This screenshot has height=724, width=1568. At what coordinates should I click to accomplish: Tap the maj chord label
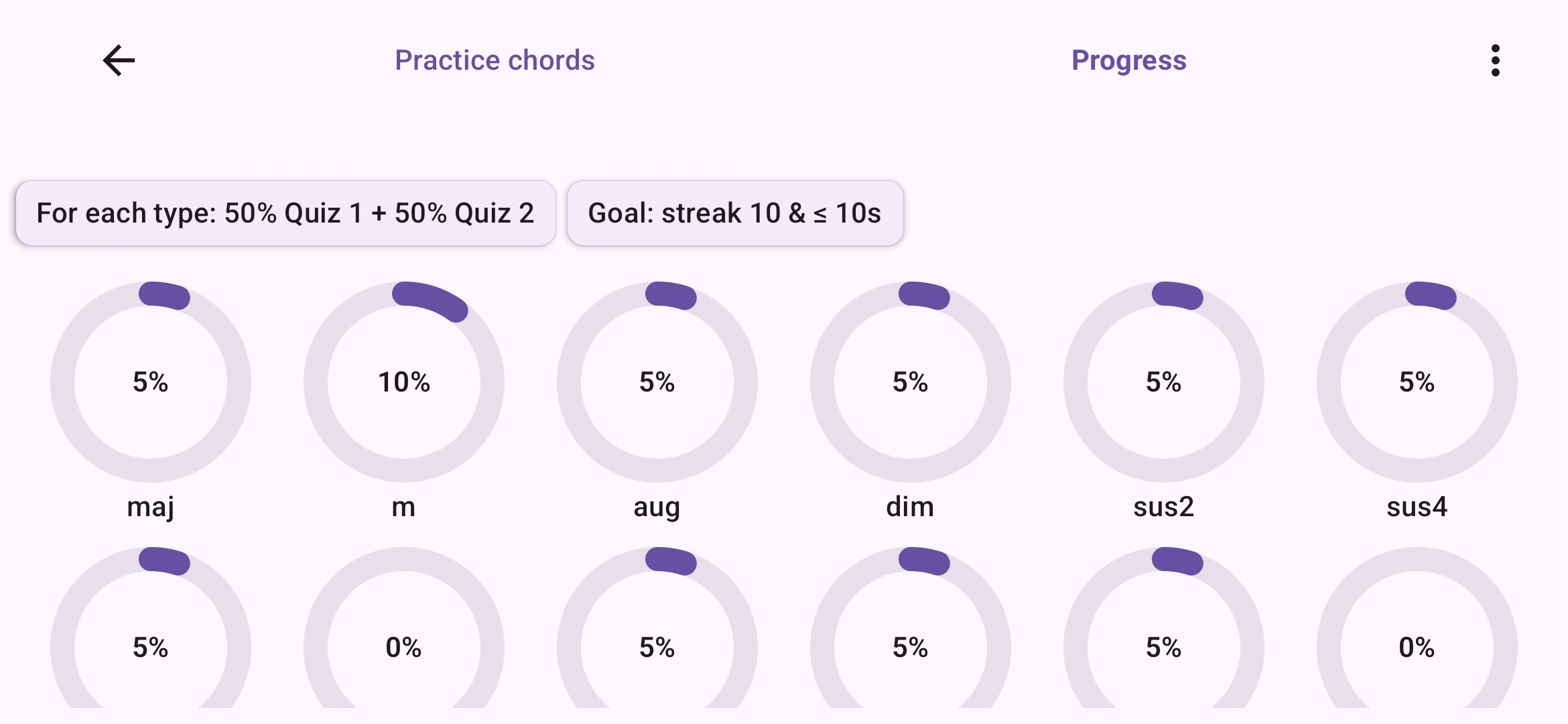[x=151, y=507]
